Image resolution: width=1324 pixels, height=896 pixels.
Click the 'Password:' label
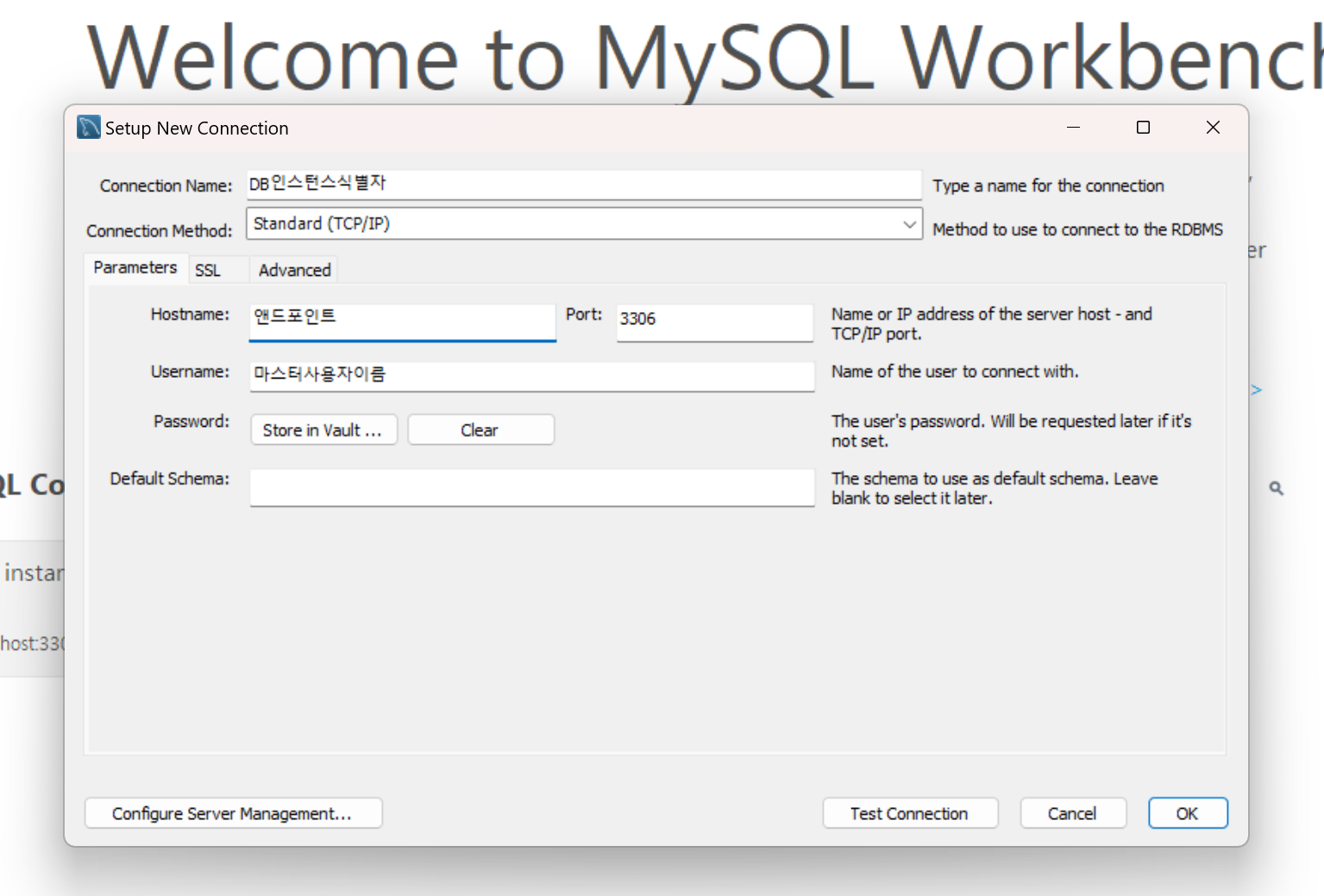coord(191,421)
